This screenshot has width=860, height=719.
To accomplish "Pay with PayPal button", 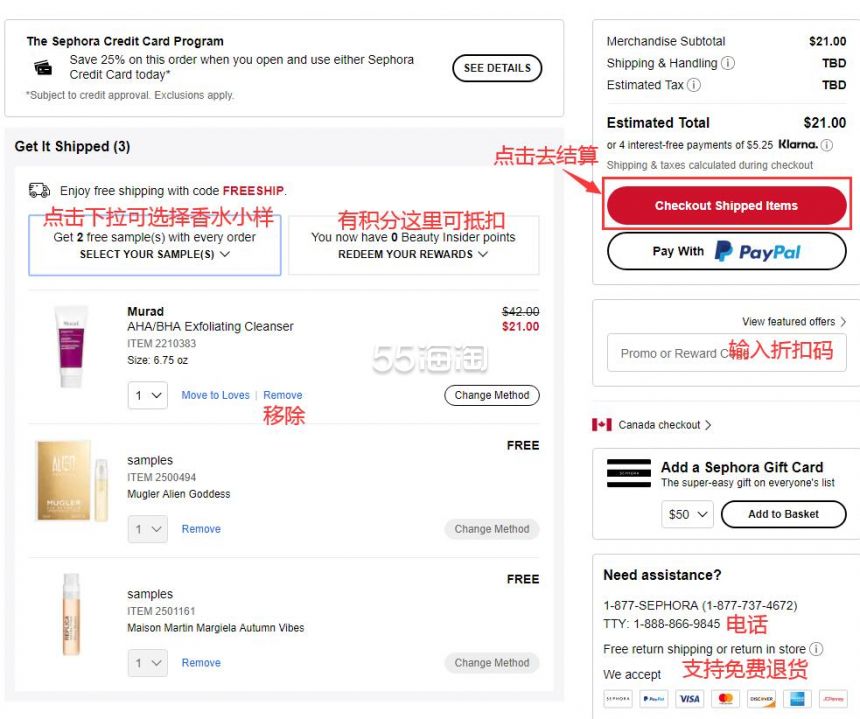I will tap(726, 251).
